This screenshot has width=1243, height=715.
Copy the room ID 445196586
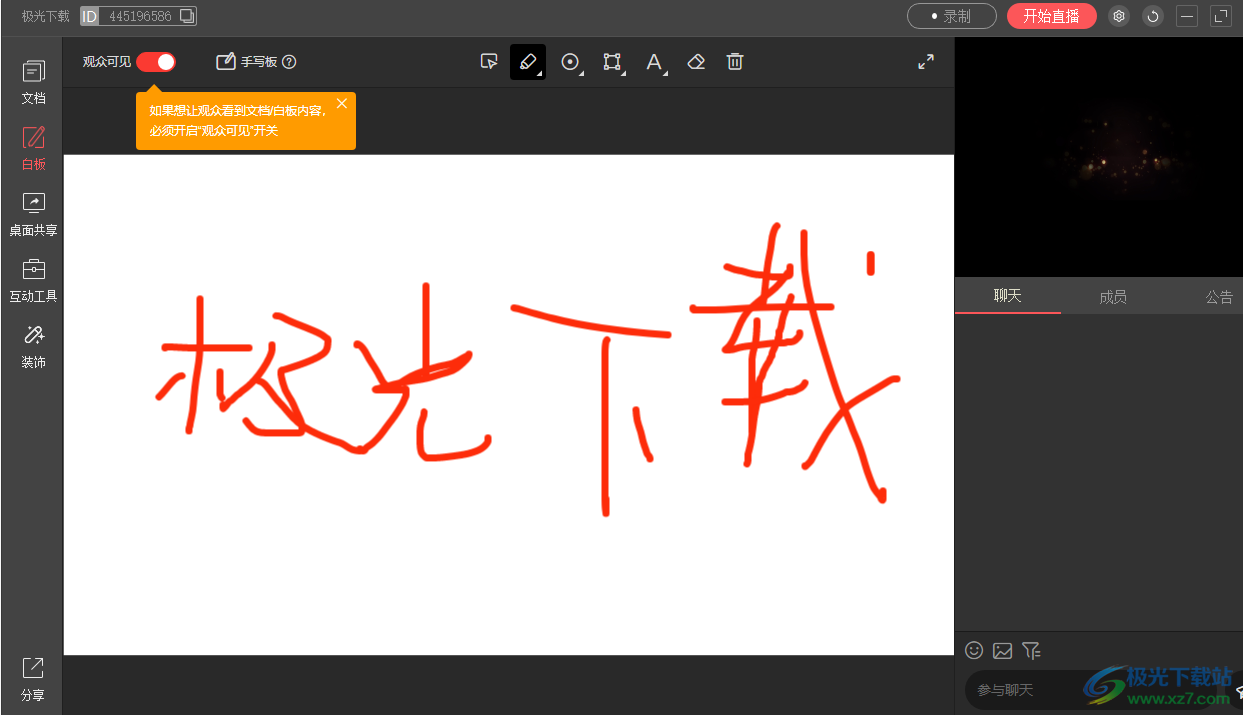tap(185, 15)
